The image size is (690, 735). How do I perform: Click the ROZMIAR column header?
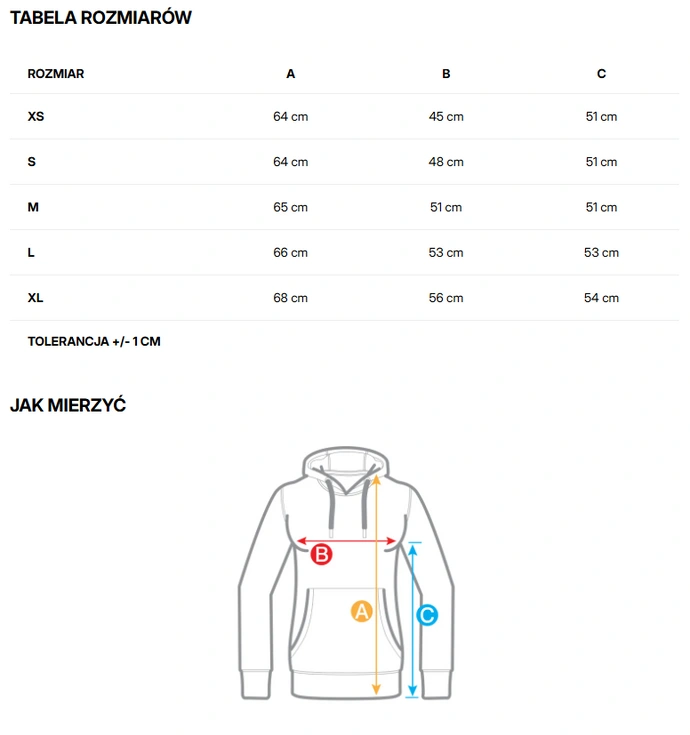[x=56, y=74]
